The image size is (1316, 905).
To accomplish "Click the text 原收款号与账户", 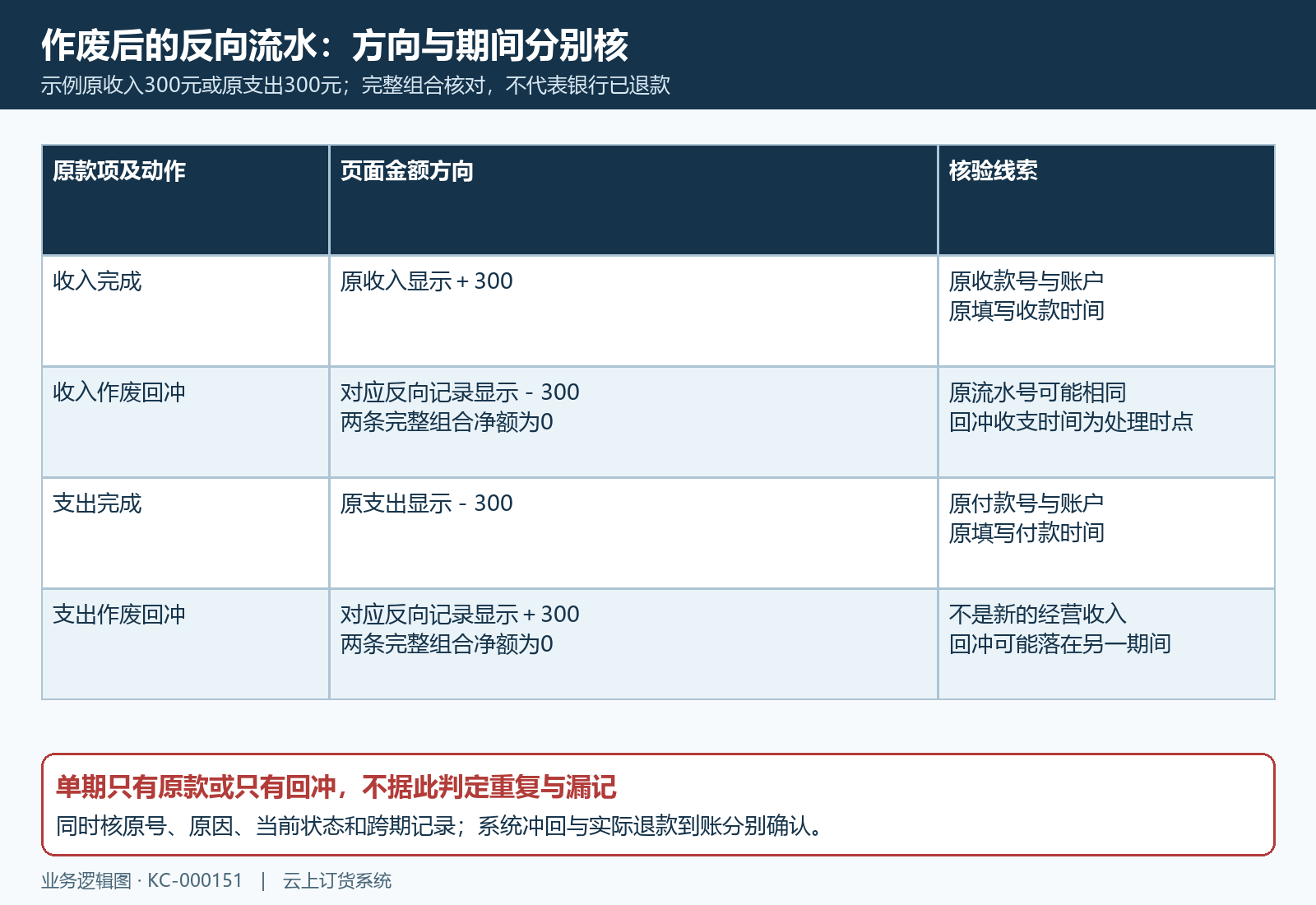I will coord(1026,281).
